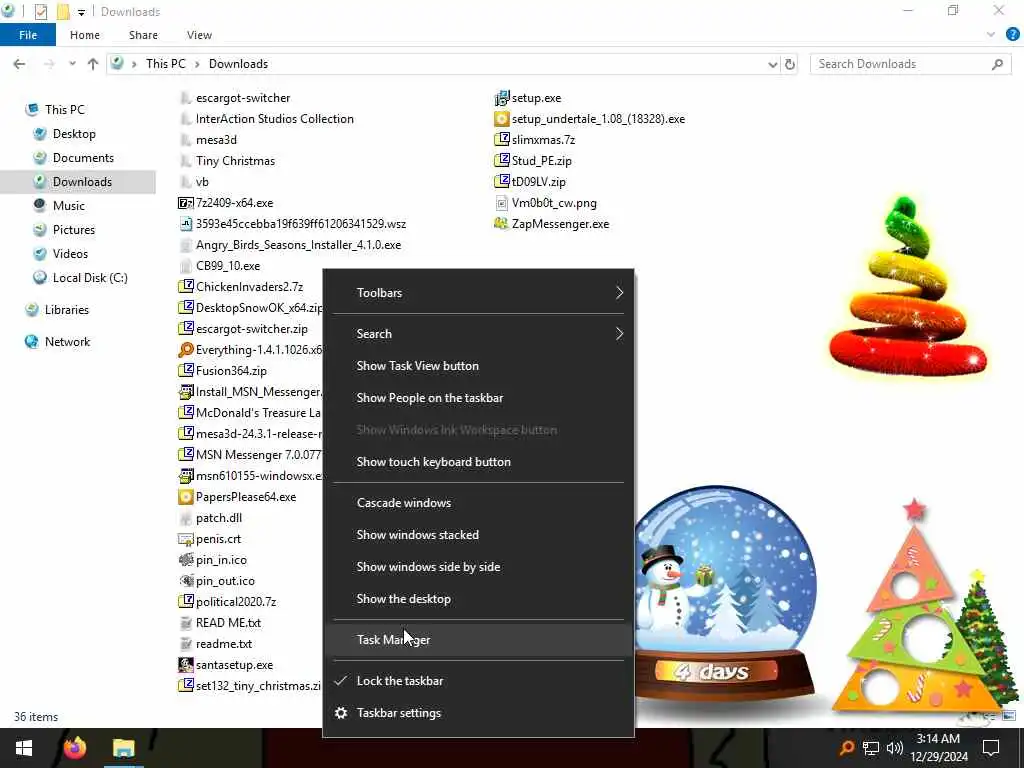Uncheck Lock the taskbar
Screen dimensions: 1024x768
(x=478, y=681)
